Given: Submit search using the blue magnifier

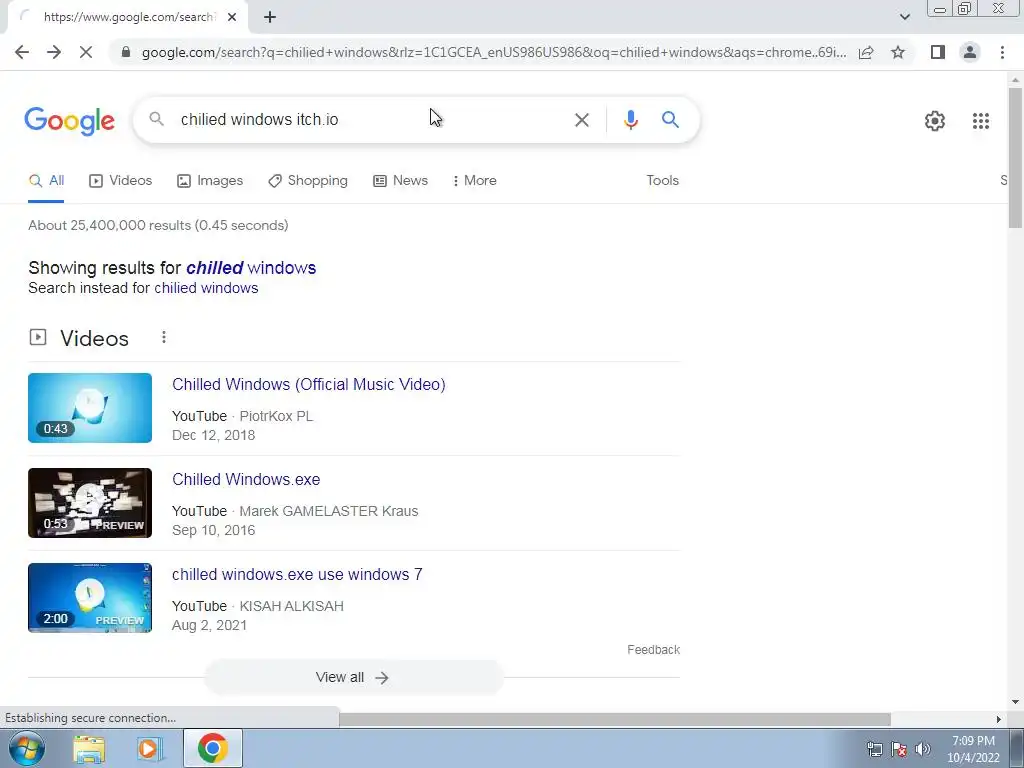Looking at the screenshot, I should (x=670, y=120).
